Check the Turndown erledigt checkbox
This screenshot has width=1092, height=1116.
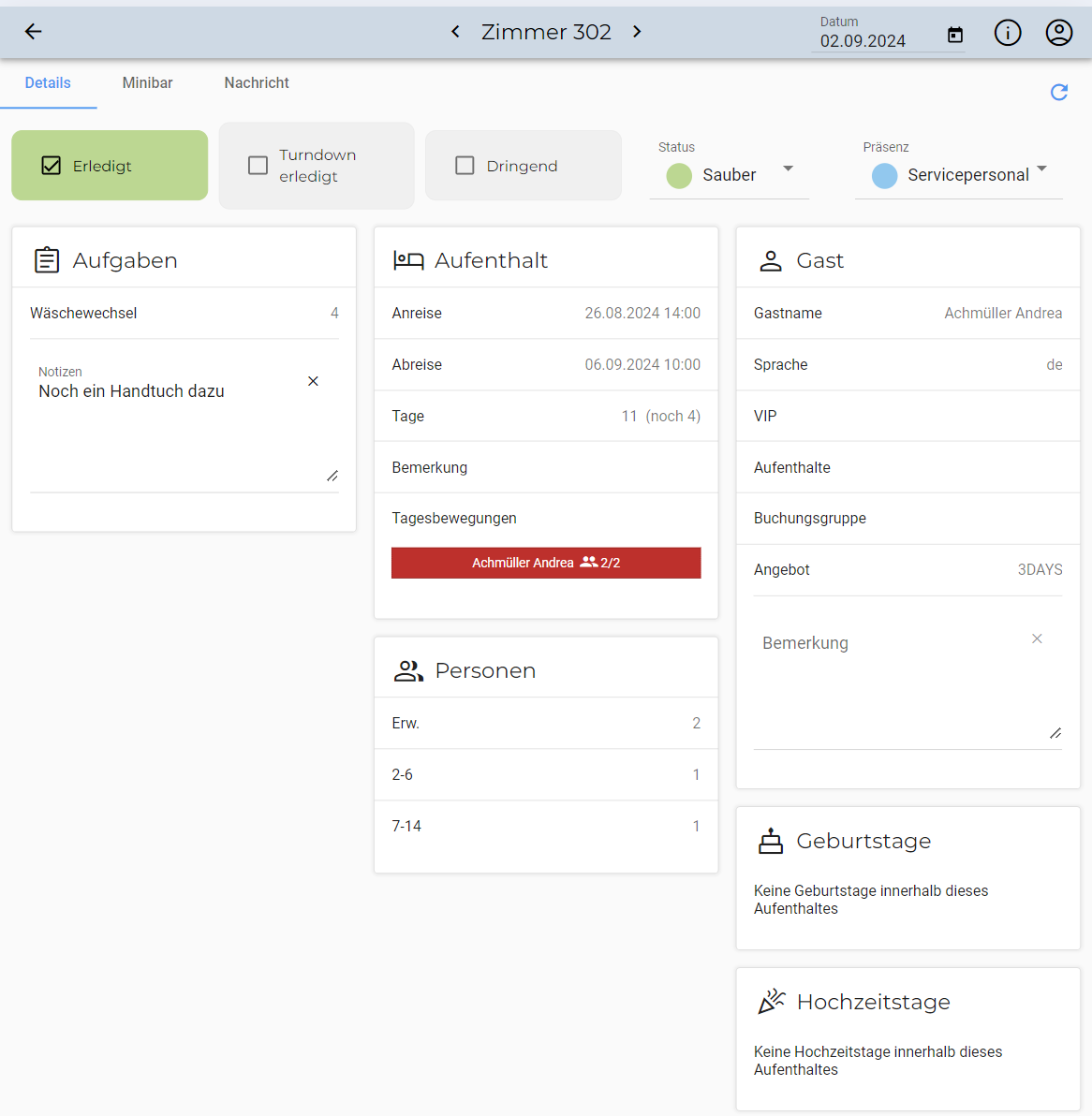coord(258,166)
